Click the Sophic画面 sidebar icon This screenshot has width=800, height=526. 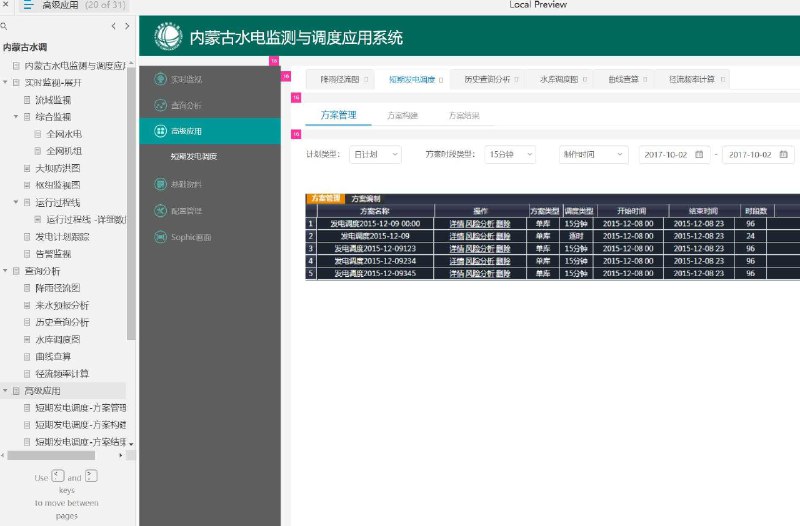click(160, 237)
